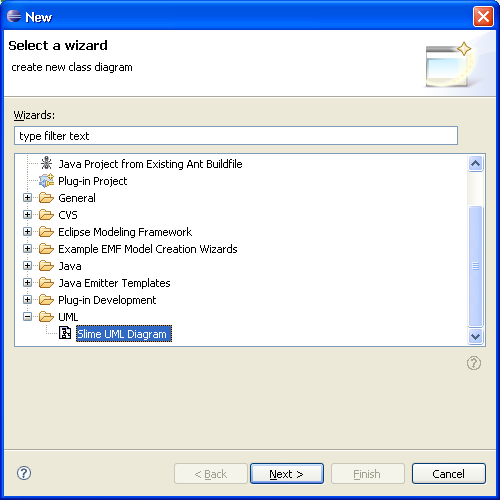Click the Java Emitter Templates folder icon
Viewport: 500px width, 500px height.
pos(46,282)
